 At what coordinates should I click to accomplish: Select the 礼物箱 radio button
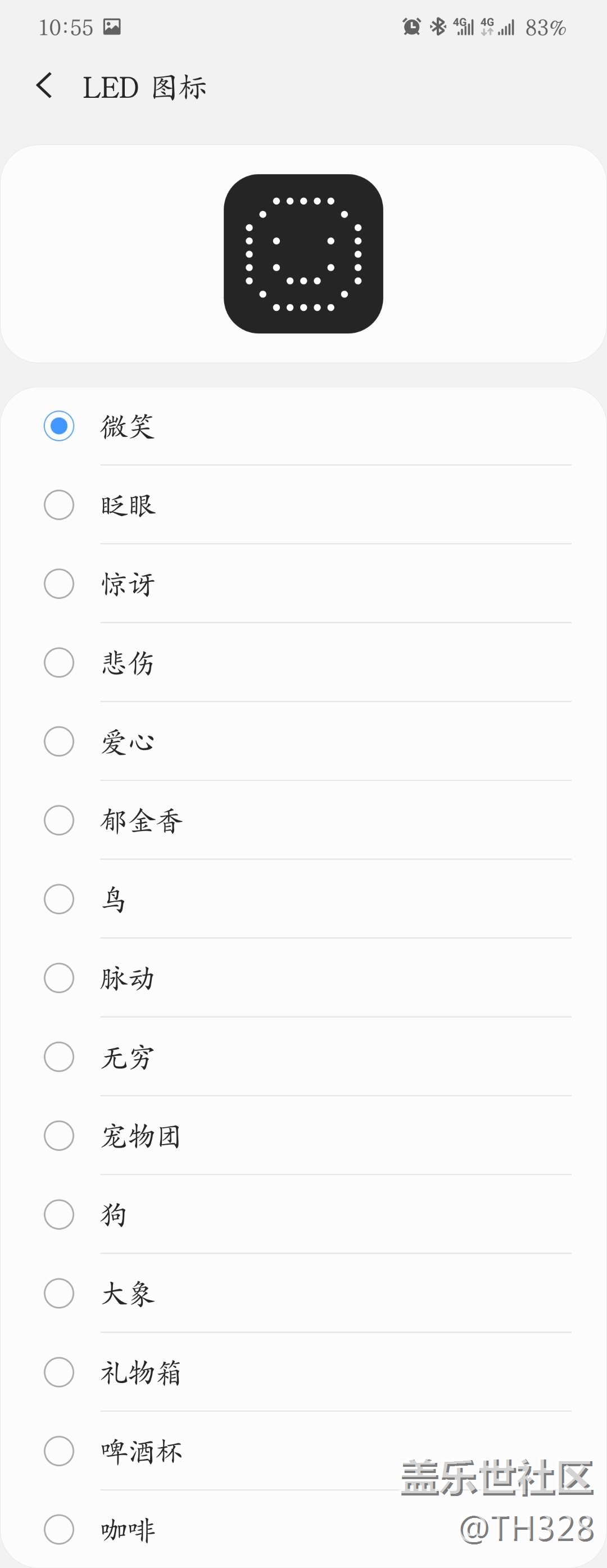[x=59, y=1372]
